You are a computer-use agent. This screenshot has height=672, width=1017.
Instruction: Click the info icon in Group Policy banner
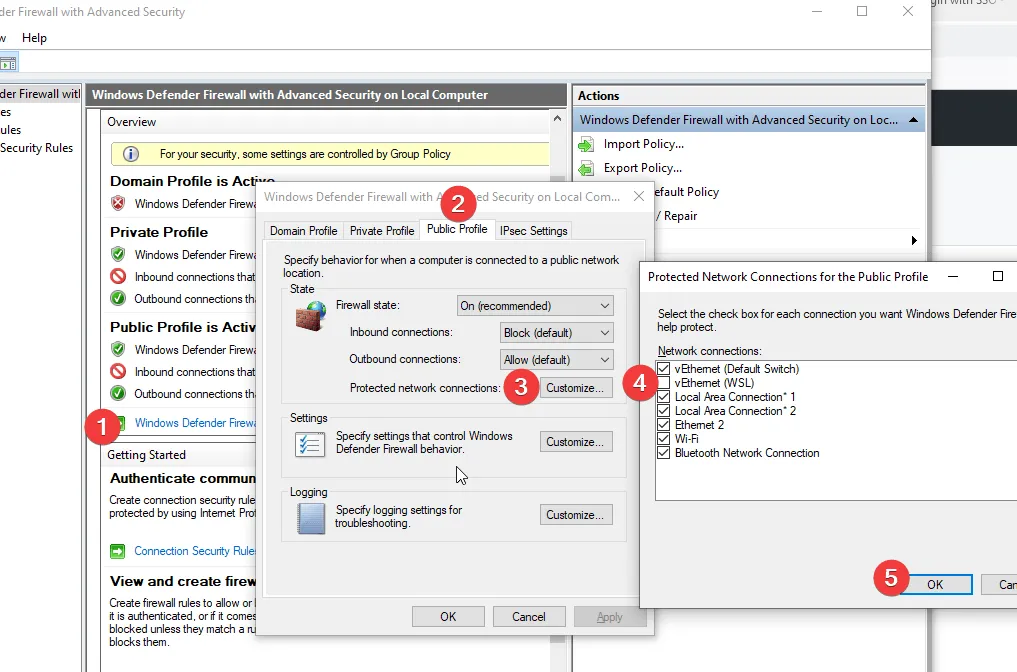[x=131, y=154]
